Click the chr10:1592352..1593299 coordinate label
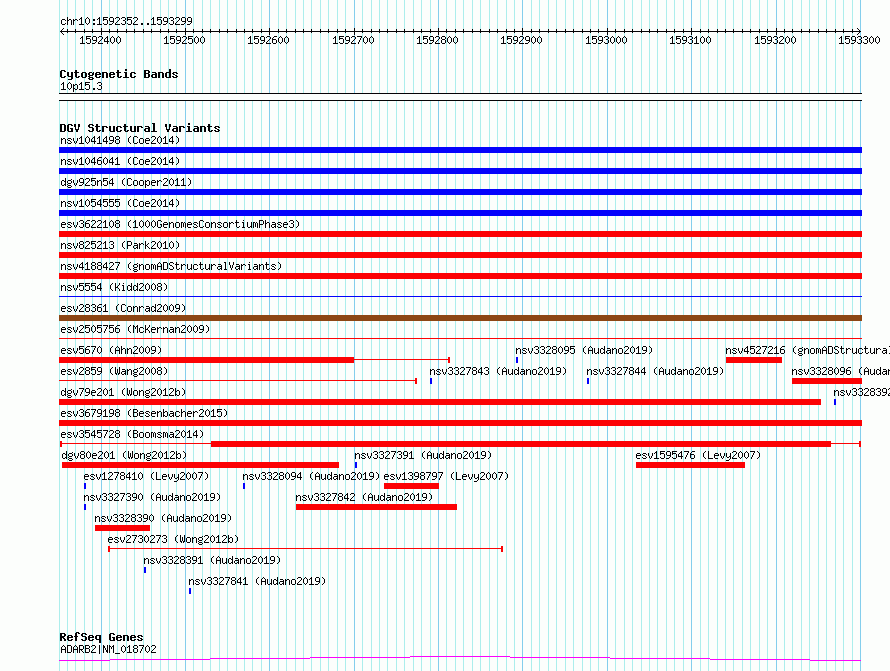Viewport: 890px width, 671px height. tap(126, 21)
